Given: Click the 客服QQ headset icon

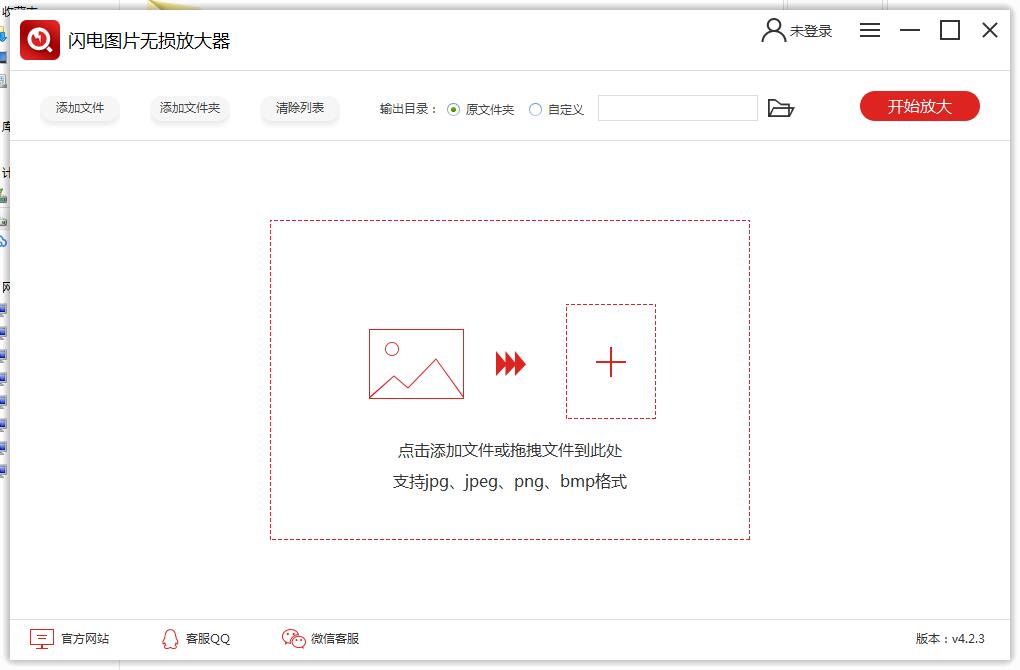Looking at the screenshot, I should pyautogui.click(x=168, y=638).
